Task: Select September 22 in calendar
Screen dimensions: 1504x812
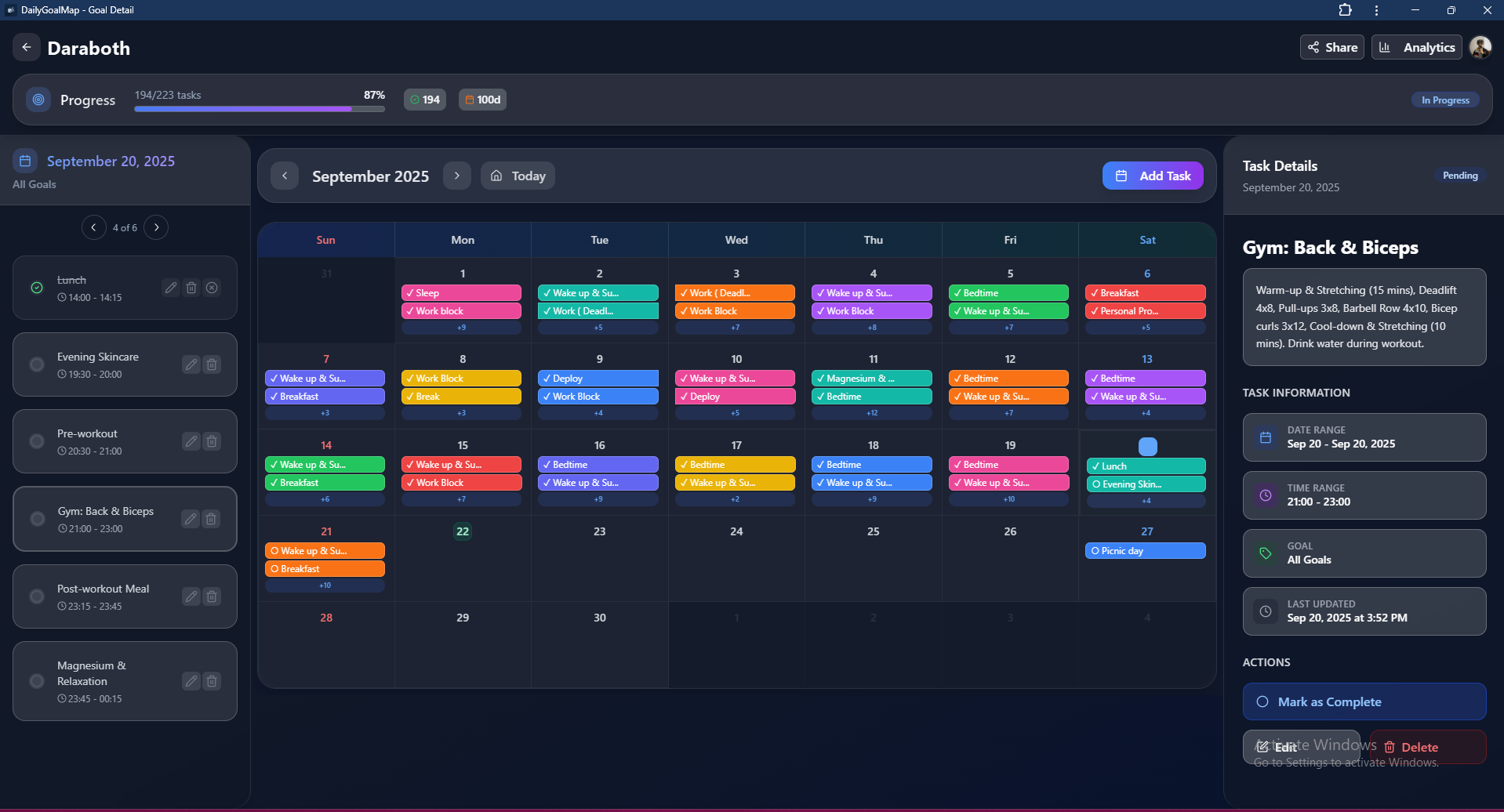Action: (x=463, y=531)
